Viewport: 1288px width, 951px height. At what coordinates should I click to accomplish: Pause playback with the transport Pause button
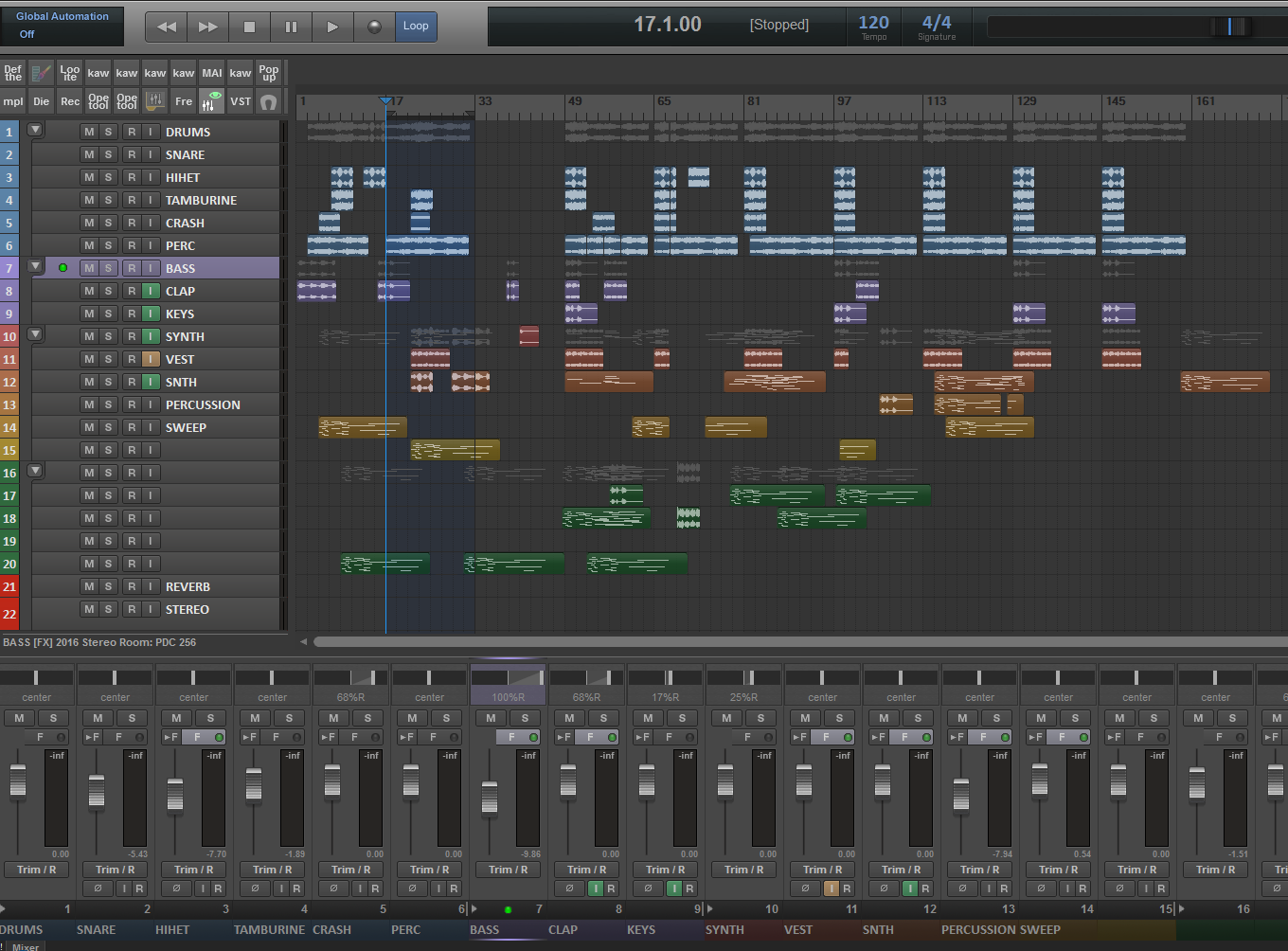point(291,27)
